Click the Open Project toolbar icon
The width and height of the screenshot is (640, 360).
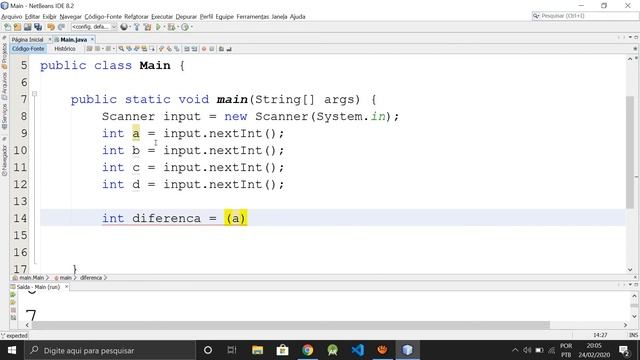pyautogui.click(x=27, y=27)
